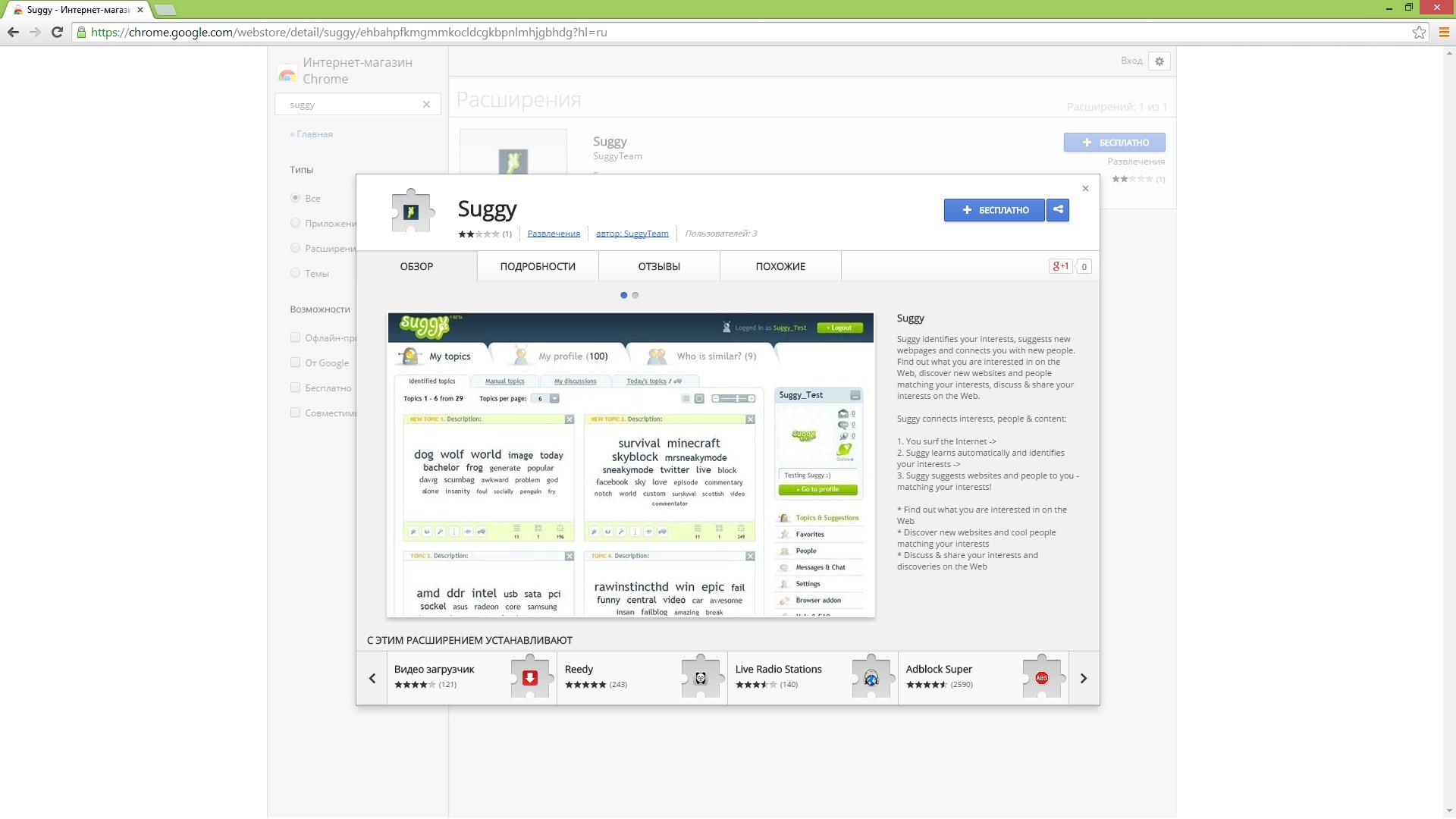Open a new browser tab
This screenshot has height=819, width=1456.
click(165, 10)
